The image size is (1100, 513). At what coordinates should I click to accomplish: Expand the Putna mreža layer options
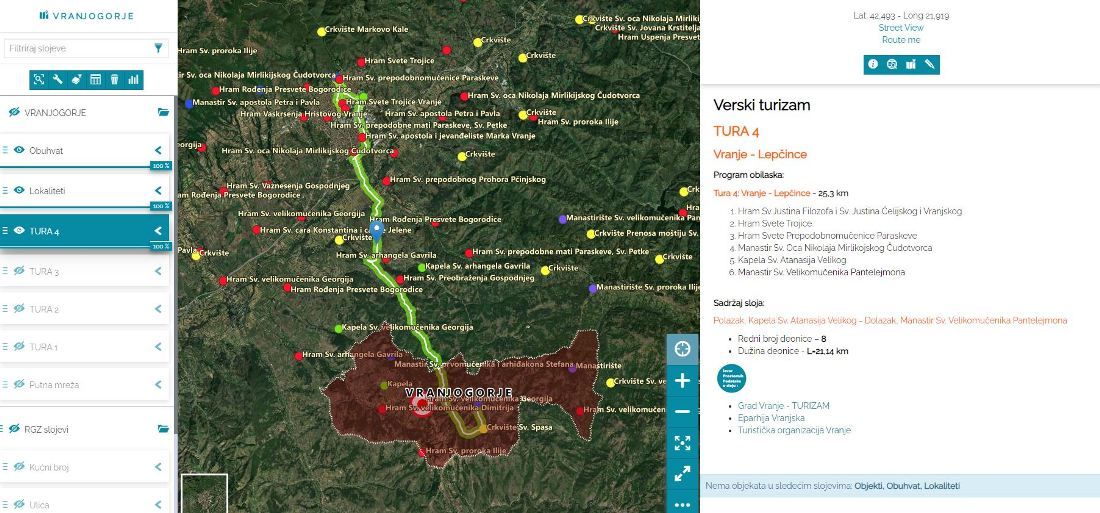click(157, 384)
